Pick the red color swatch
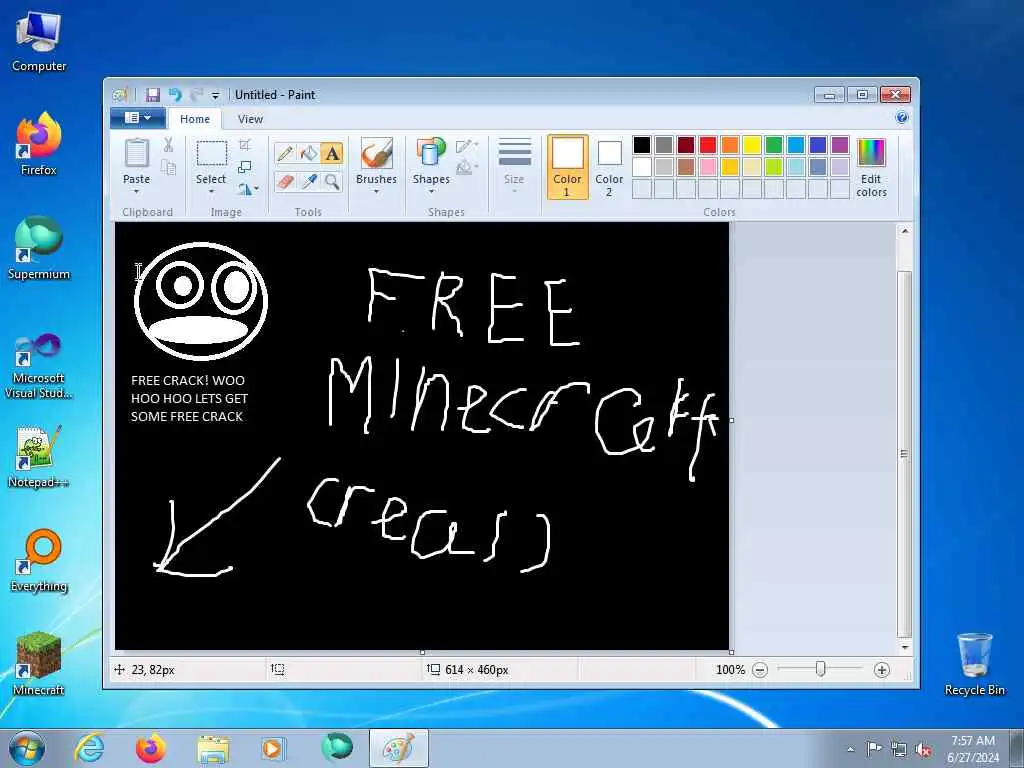1024x768 pixels. coord(708,145)
